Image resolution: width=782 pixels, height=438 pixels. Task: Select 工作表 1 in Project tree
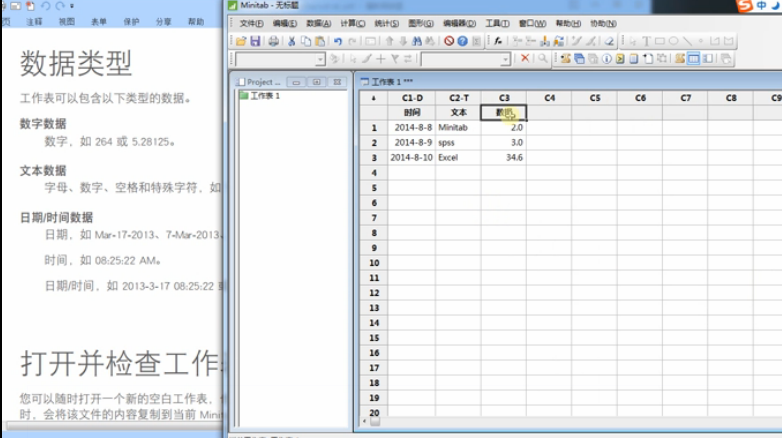point(264,96)
